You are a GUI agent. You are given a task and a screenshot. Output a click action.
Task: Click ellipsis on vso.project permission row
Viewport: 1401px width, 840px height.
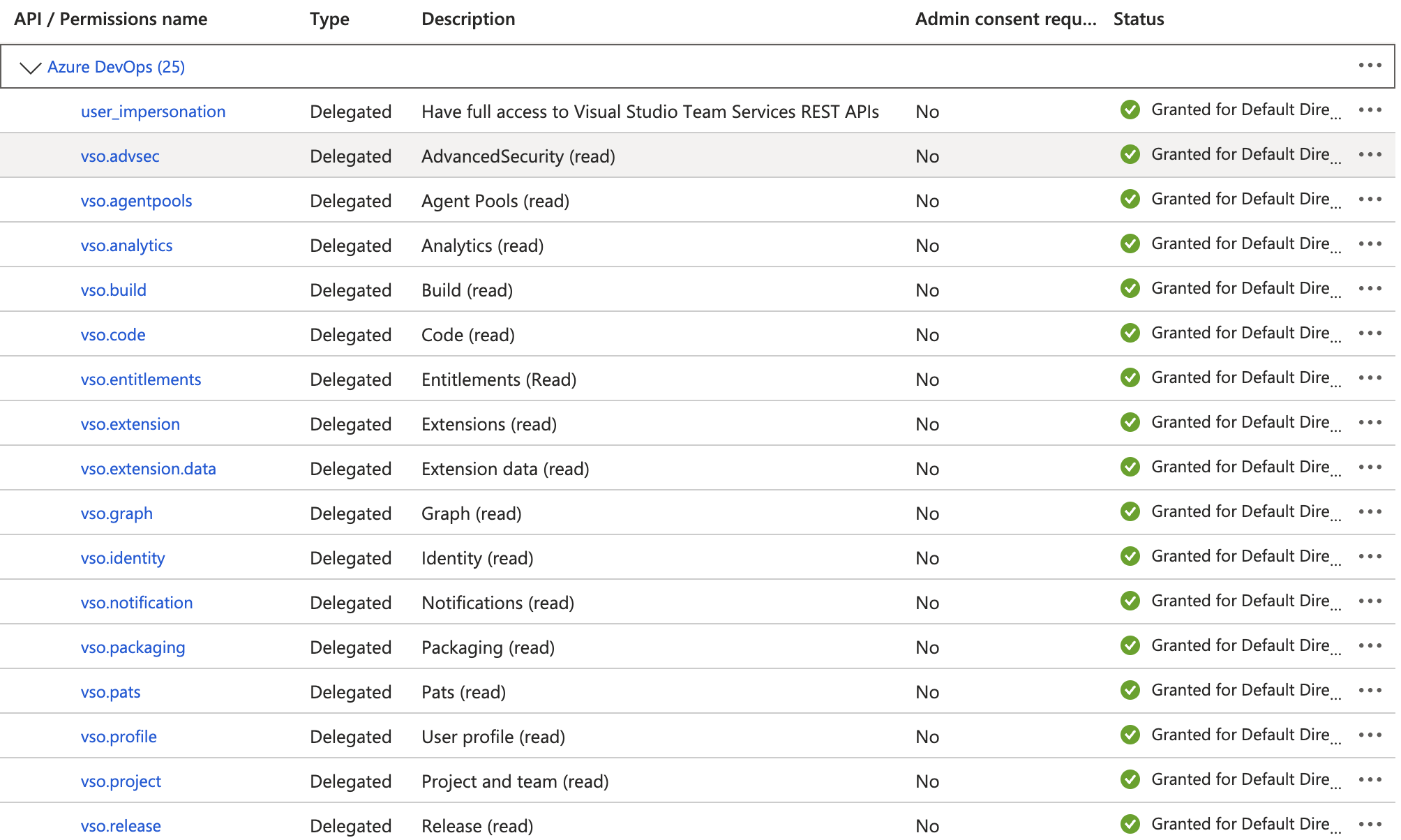1370,780
